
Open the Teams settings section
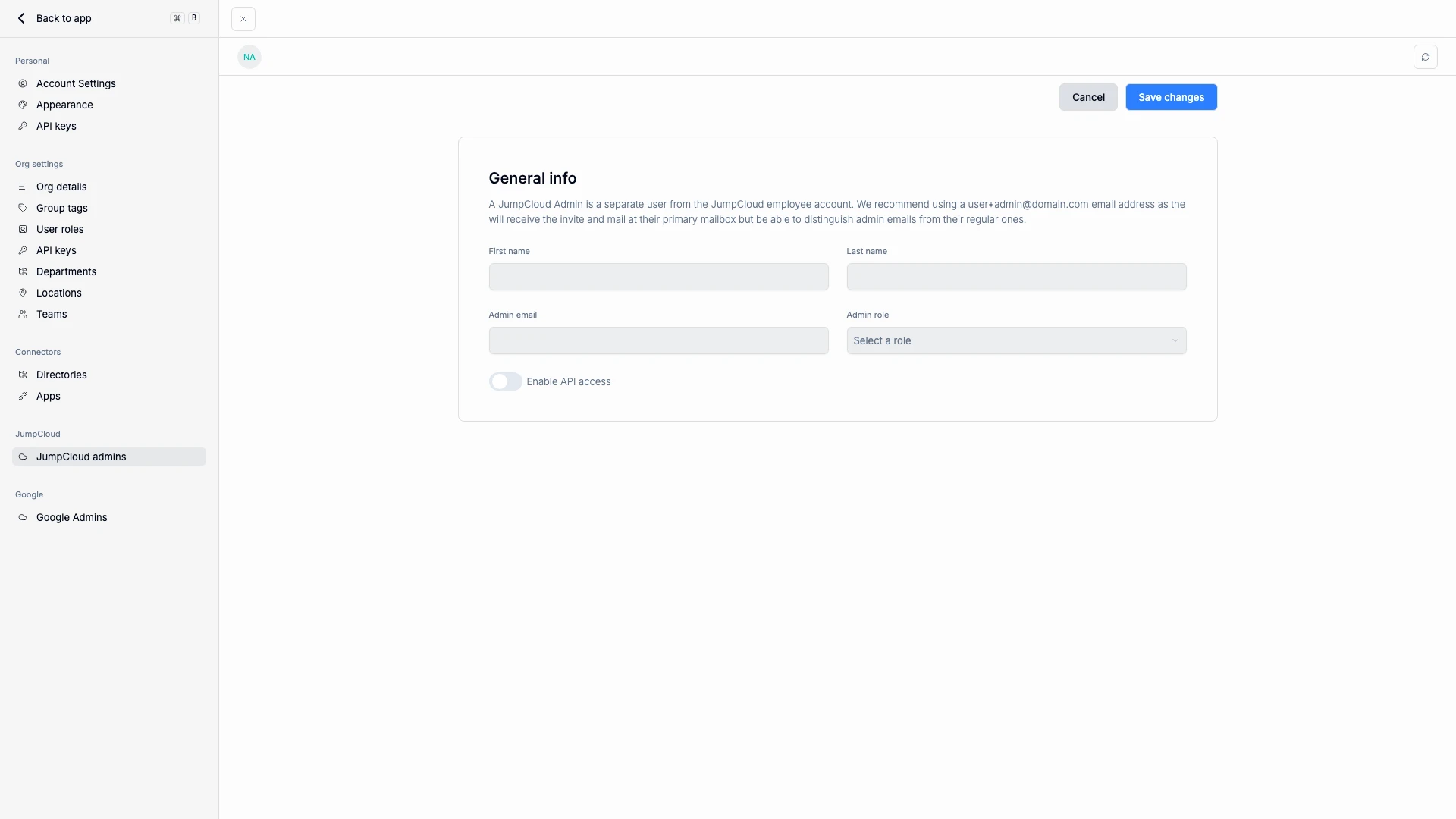tap(51, 314)
